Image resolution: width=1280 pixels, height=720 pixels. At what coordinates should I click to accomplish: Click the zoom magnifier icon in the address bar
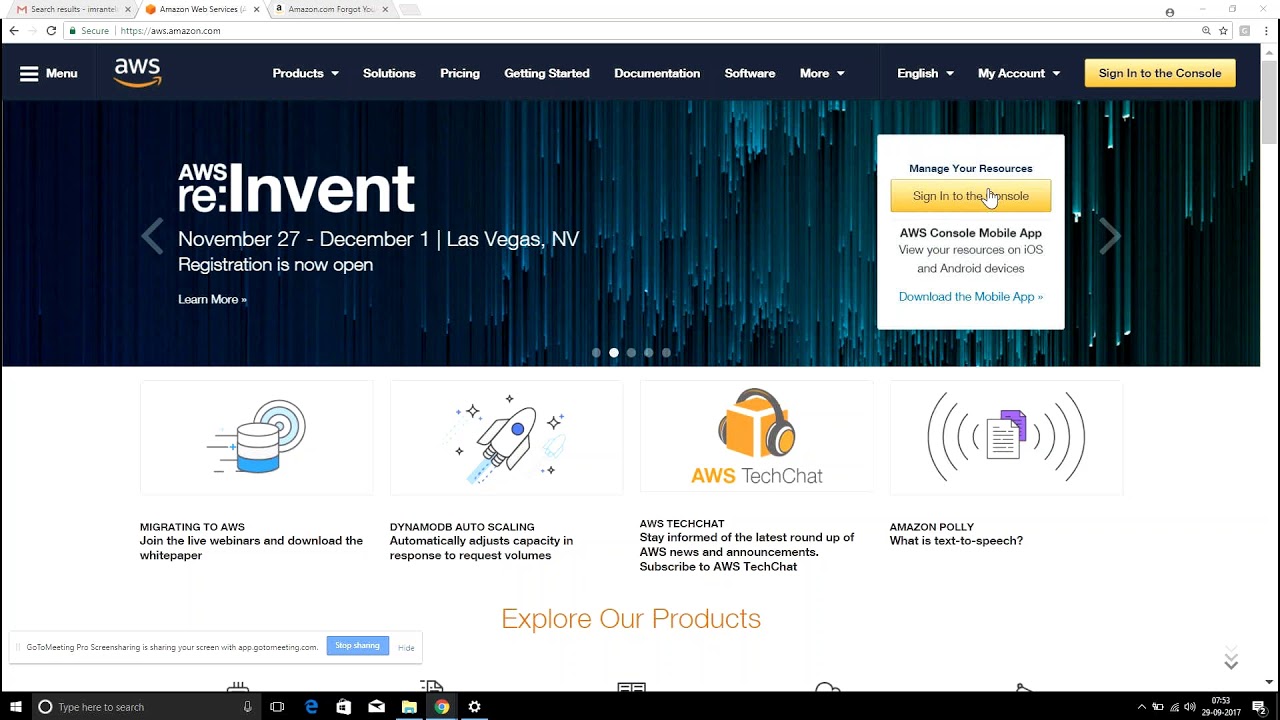coord(1206,31)
